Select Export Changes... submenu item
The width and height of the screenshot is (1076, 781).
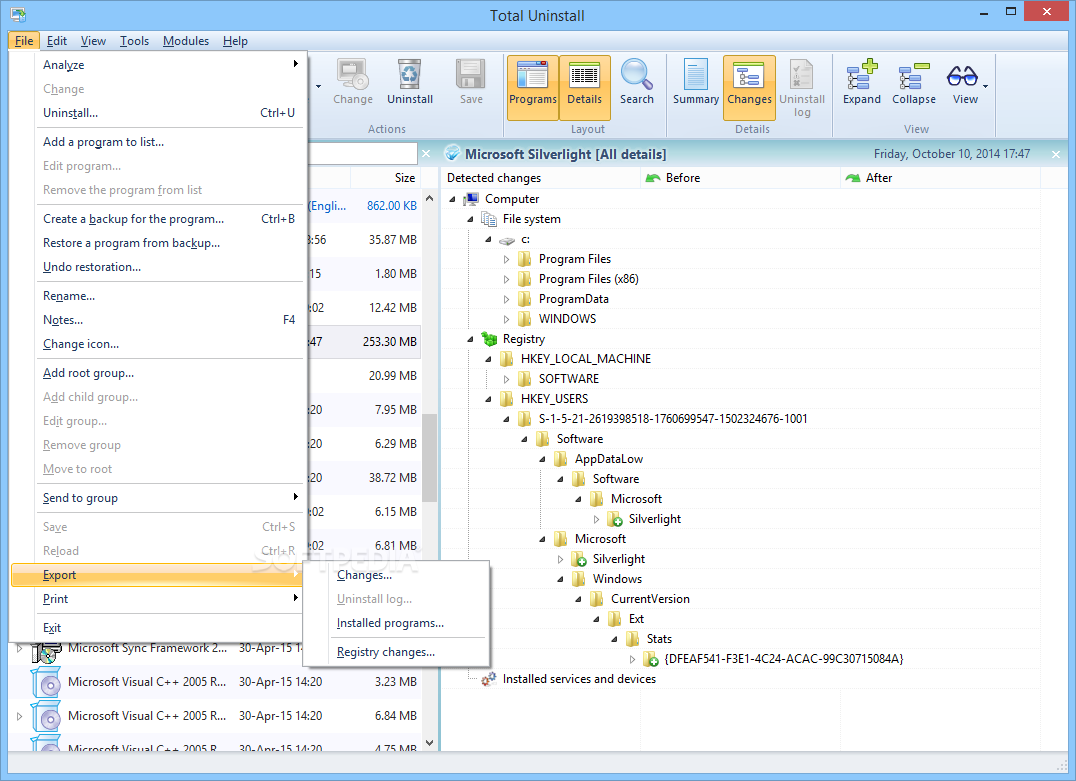396,575
